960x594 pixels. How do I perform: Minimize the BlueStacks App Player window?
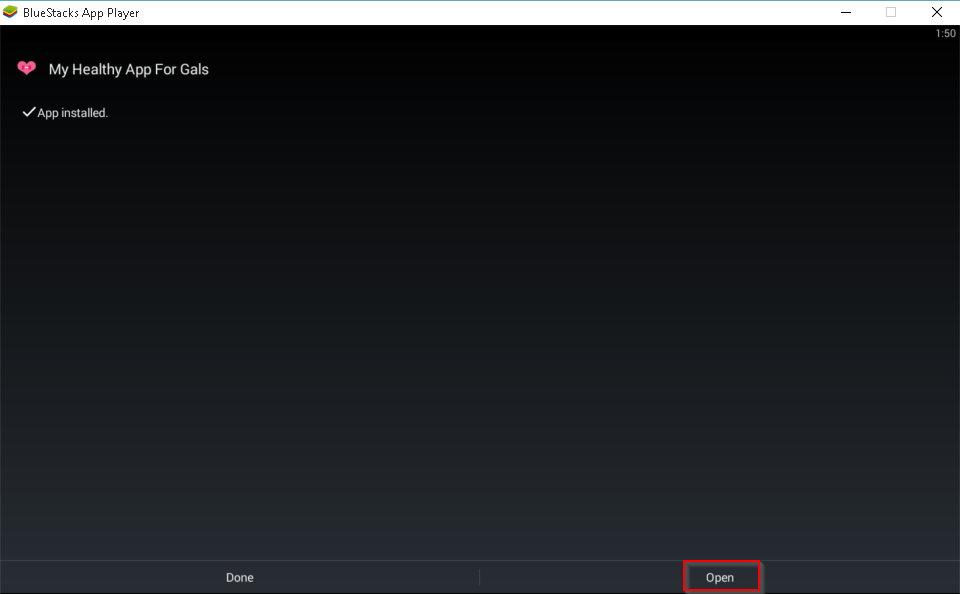(846, 12)
